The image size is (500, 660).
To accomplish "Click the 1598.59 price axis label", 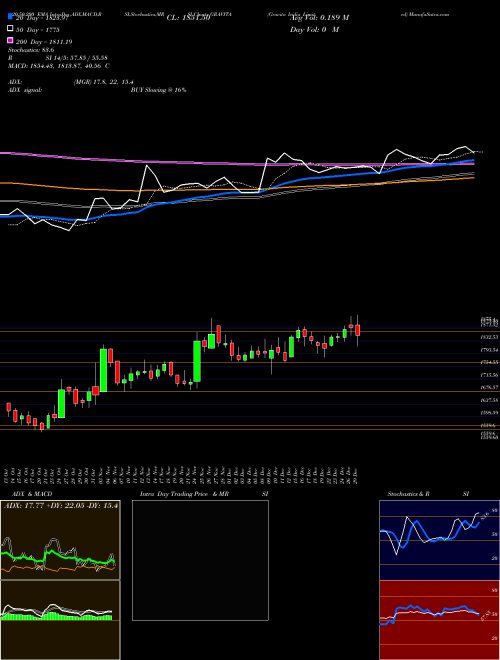I will (x=489, y=412).
